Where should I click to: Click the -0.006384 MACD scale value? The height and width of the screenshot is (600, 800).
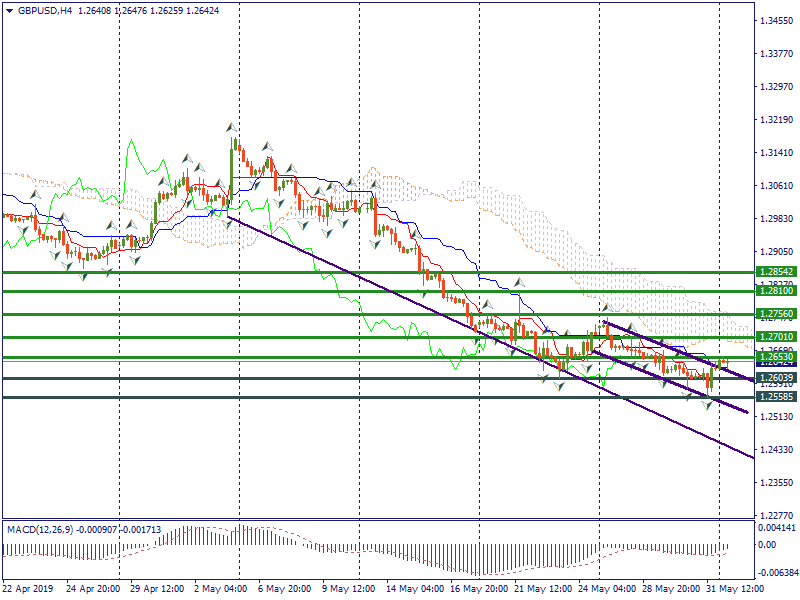pyautogui.click(x=776, y=573)
